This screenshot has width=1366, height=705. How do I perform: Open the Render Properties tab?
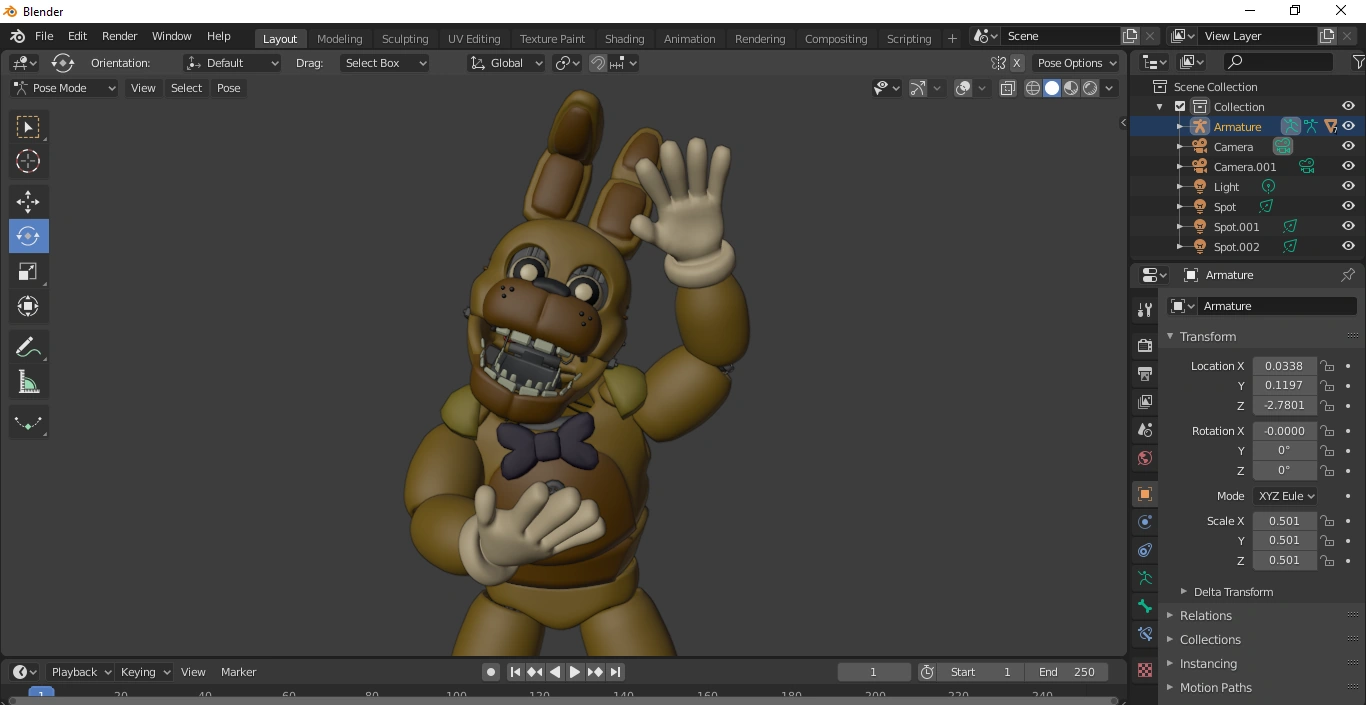(x=1144, y=344)
